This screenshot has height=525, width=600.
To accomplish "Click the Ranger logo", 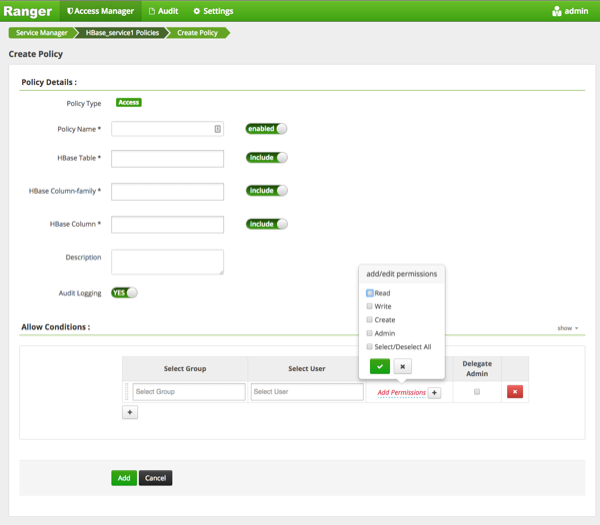I will (28, 11).
